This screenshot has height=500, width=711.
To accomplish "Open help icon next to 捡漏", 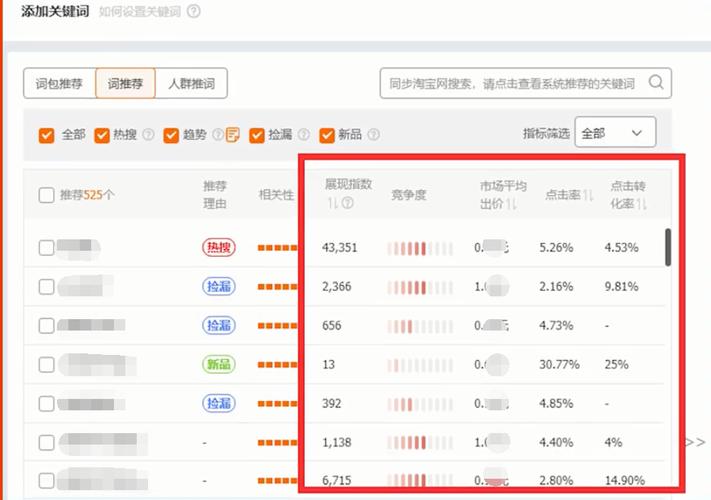I will 303,135.
